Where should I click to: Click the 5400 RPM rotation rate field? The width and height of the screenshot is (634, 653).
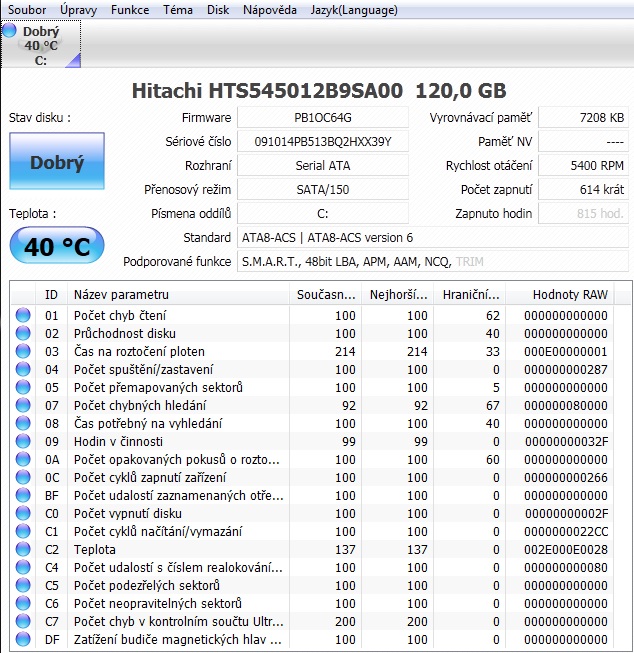pyautogui.click(x=583, y=166)
